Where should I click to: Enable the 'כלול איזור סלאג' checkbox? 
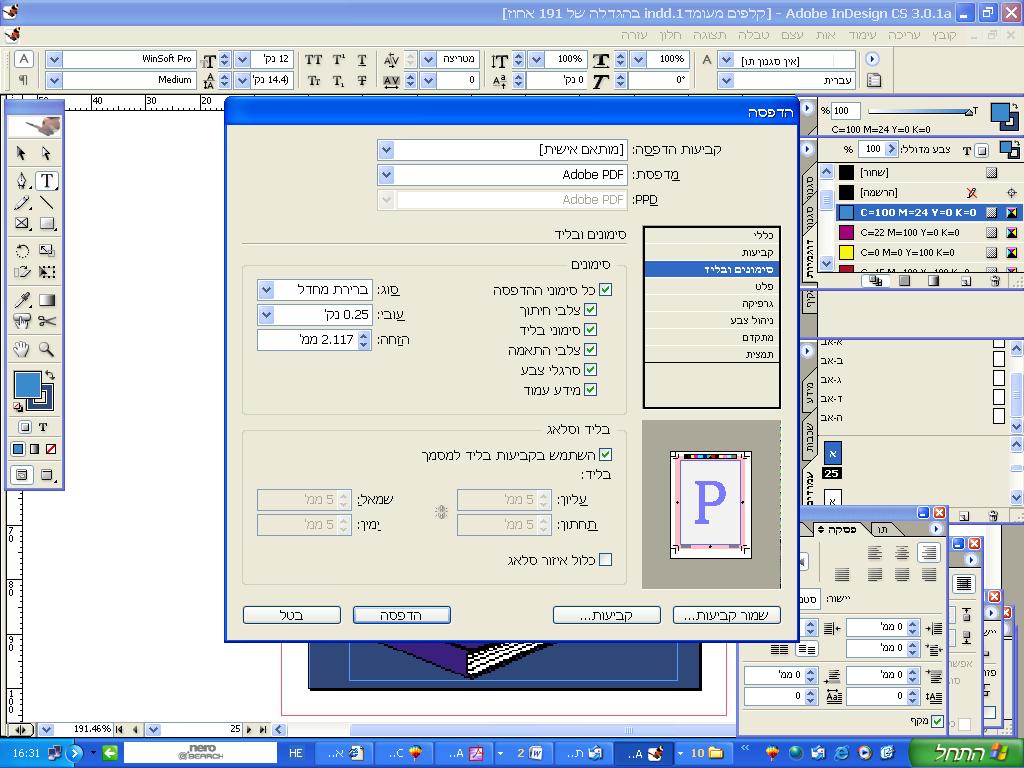pyautogui.click(x=605, y=560)
